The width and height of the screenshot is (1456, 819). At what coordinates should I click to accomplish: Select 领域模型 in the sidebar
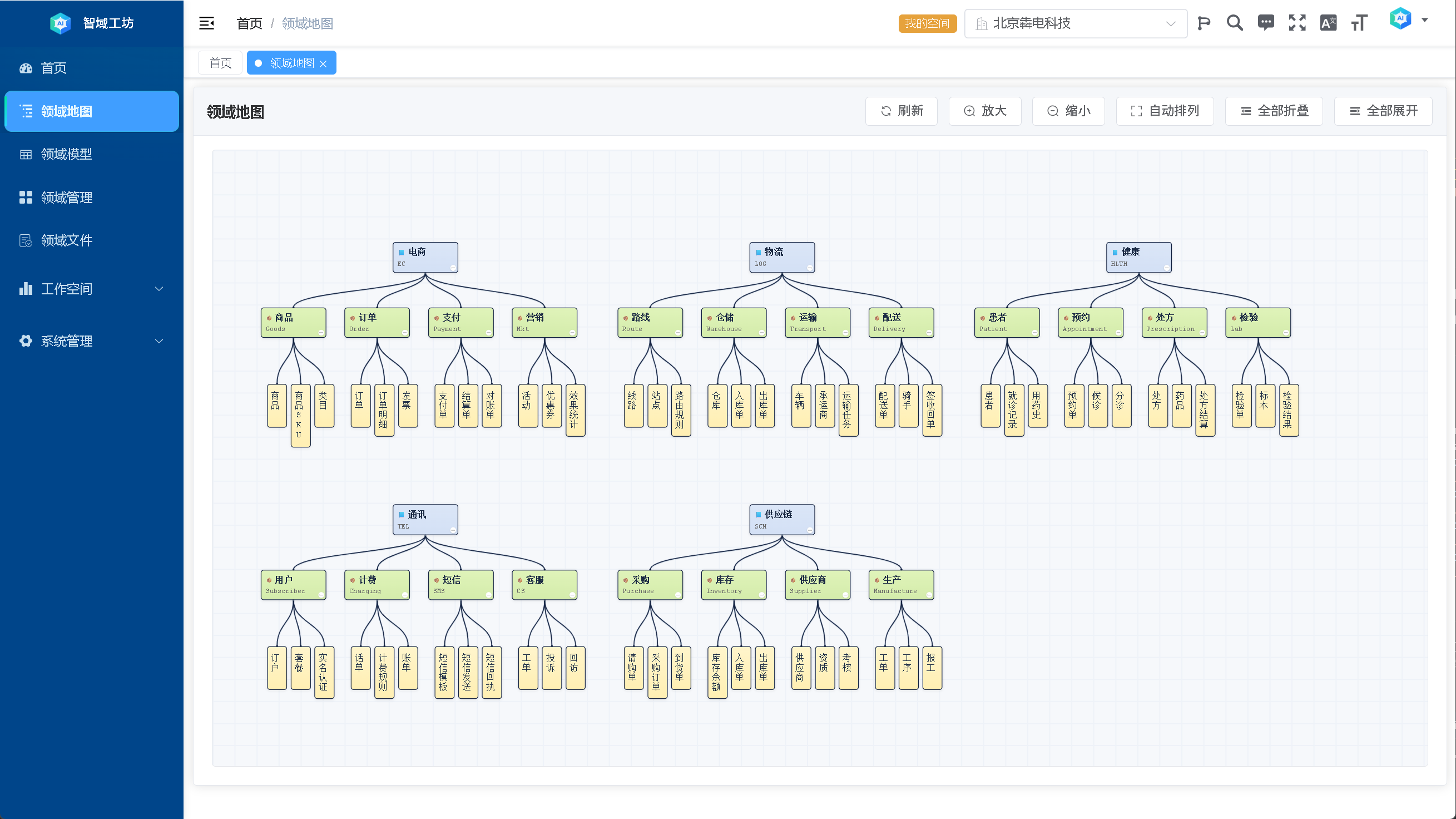tap(66, 154)
